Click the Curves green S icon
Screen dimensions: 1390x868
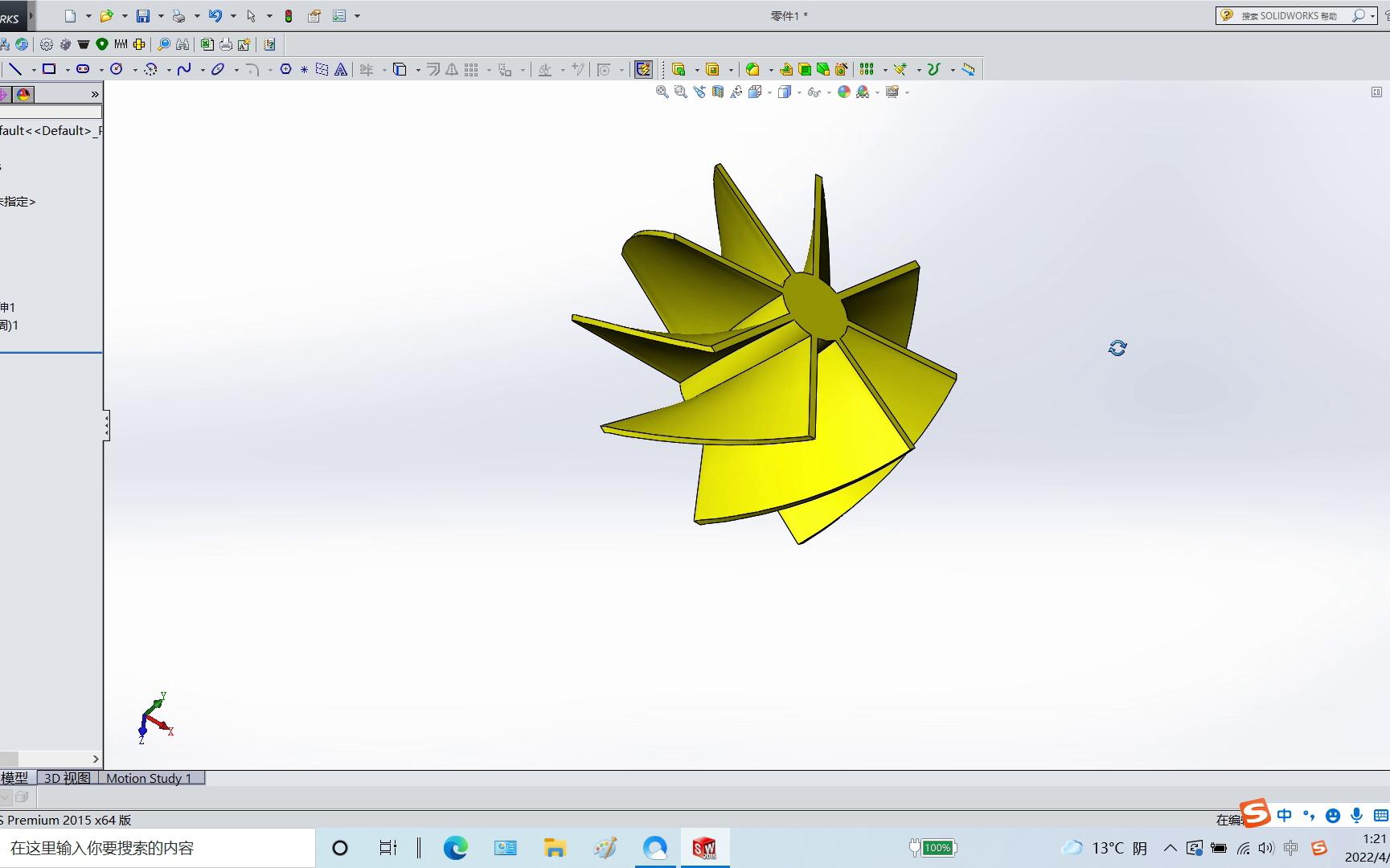[x=933, y=69]
